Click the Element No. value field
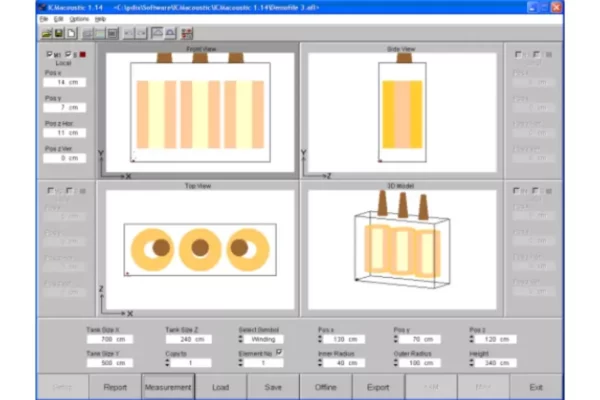 pyautogui.click(x=264, y=363)
